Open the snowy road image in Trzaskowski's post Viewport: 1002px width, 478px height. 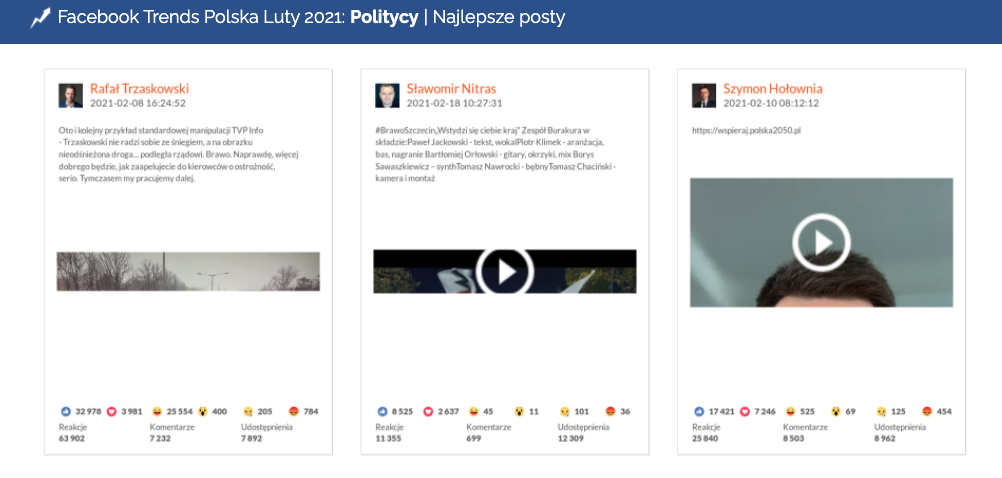188,271
